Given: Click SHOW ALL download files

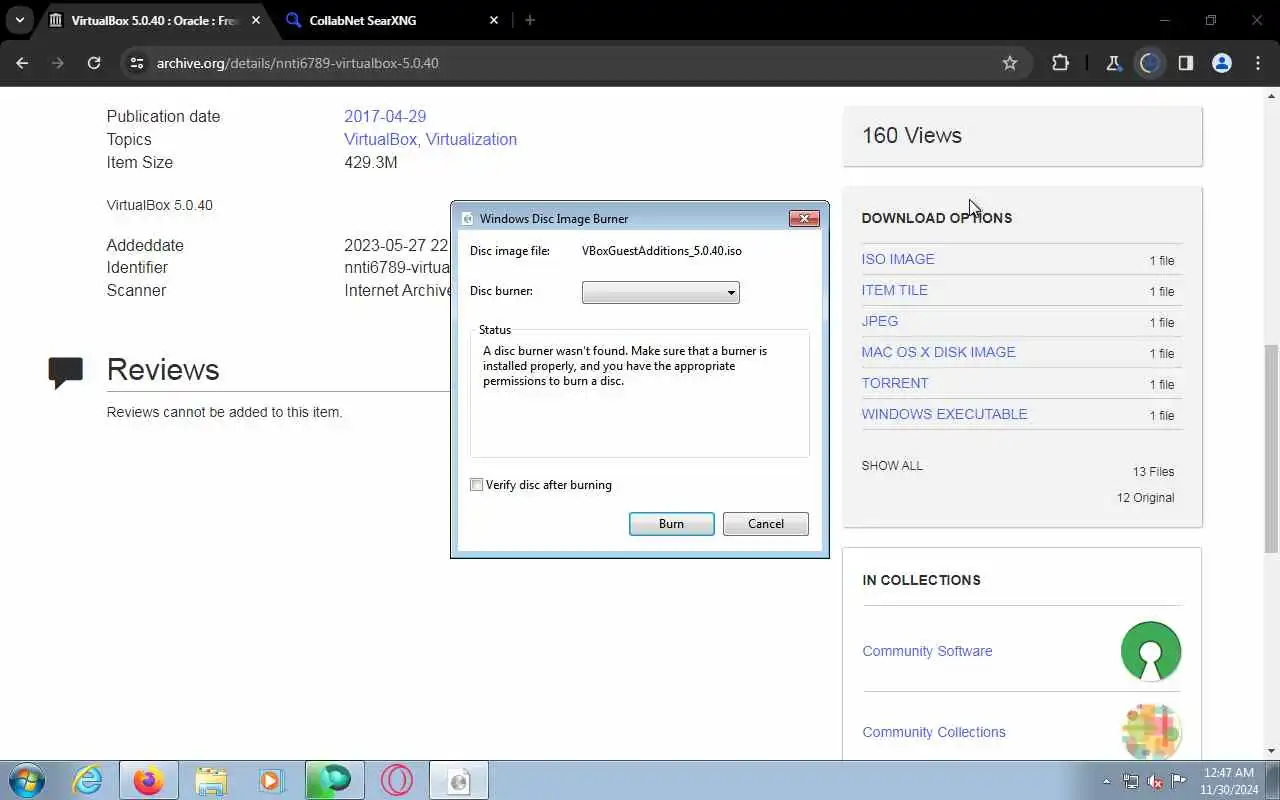Looking at the screenshot, I should click(892, 466).
